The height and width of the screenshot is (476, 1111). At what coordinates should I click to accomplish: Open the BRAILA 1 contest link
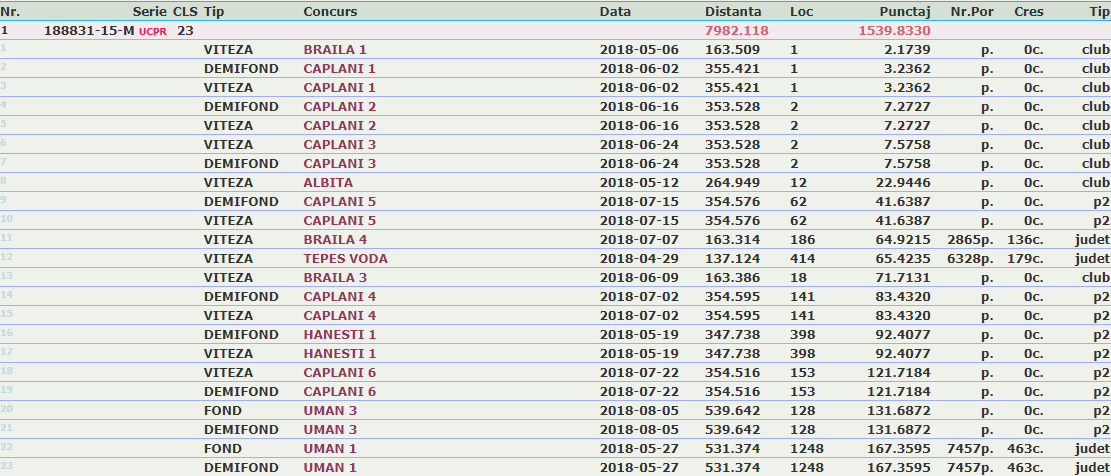(x=335, y=50)
